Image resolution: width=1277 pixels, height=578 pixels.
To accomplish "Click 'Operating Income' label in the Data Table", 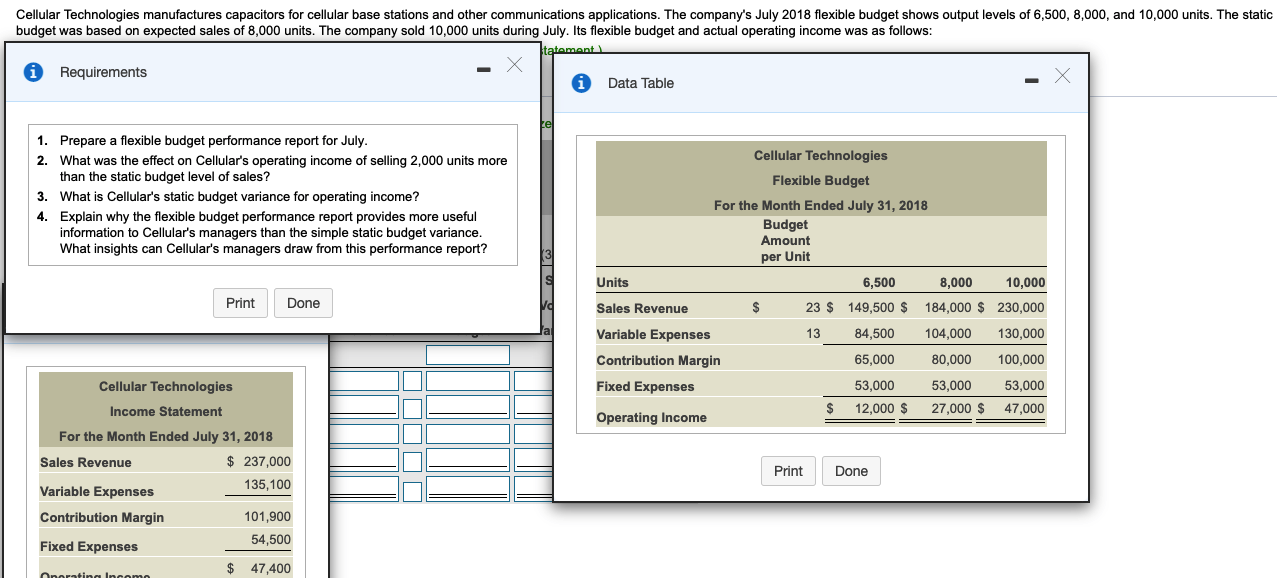I will [651, 417].
